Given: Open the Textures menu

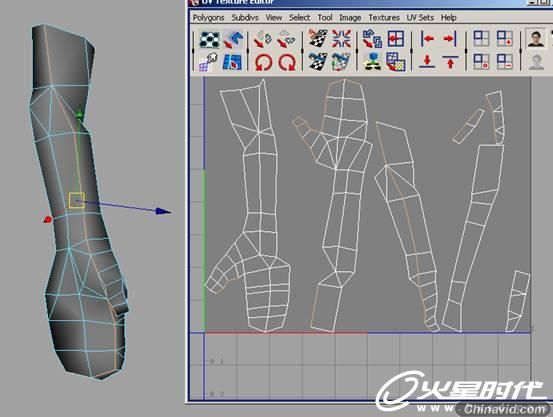Looking at the screenshot, I should point(384,18).
